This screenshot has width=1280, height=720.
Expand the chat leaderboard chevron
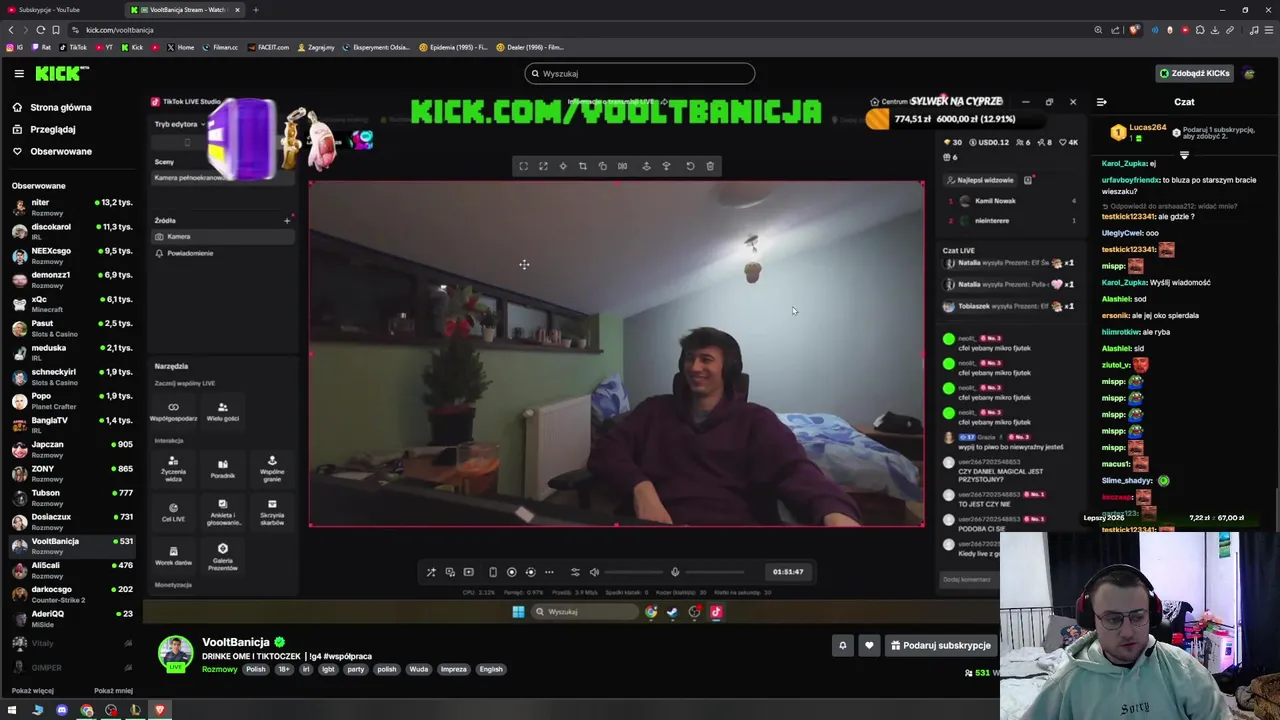[x=1184, y=155]
